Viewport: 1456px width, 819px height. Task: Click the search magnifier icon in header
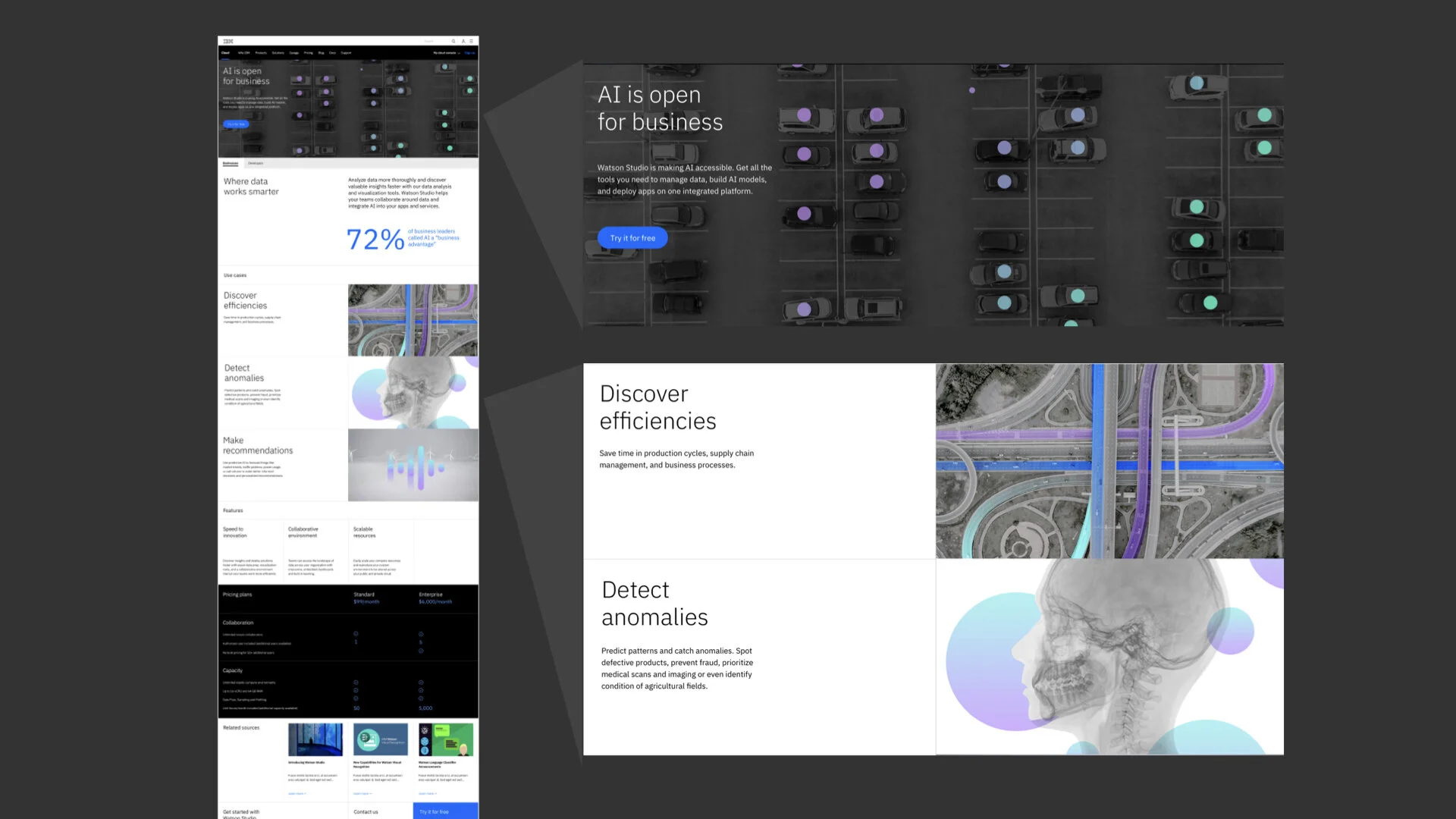pyautogui.click(x=453, y=41)
